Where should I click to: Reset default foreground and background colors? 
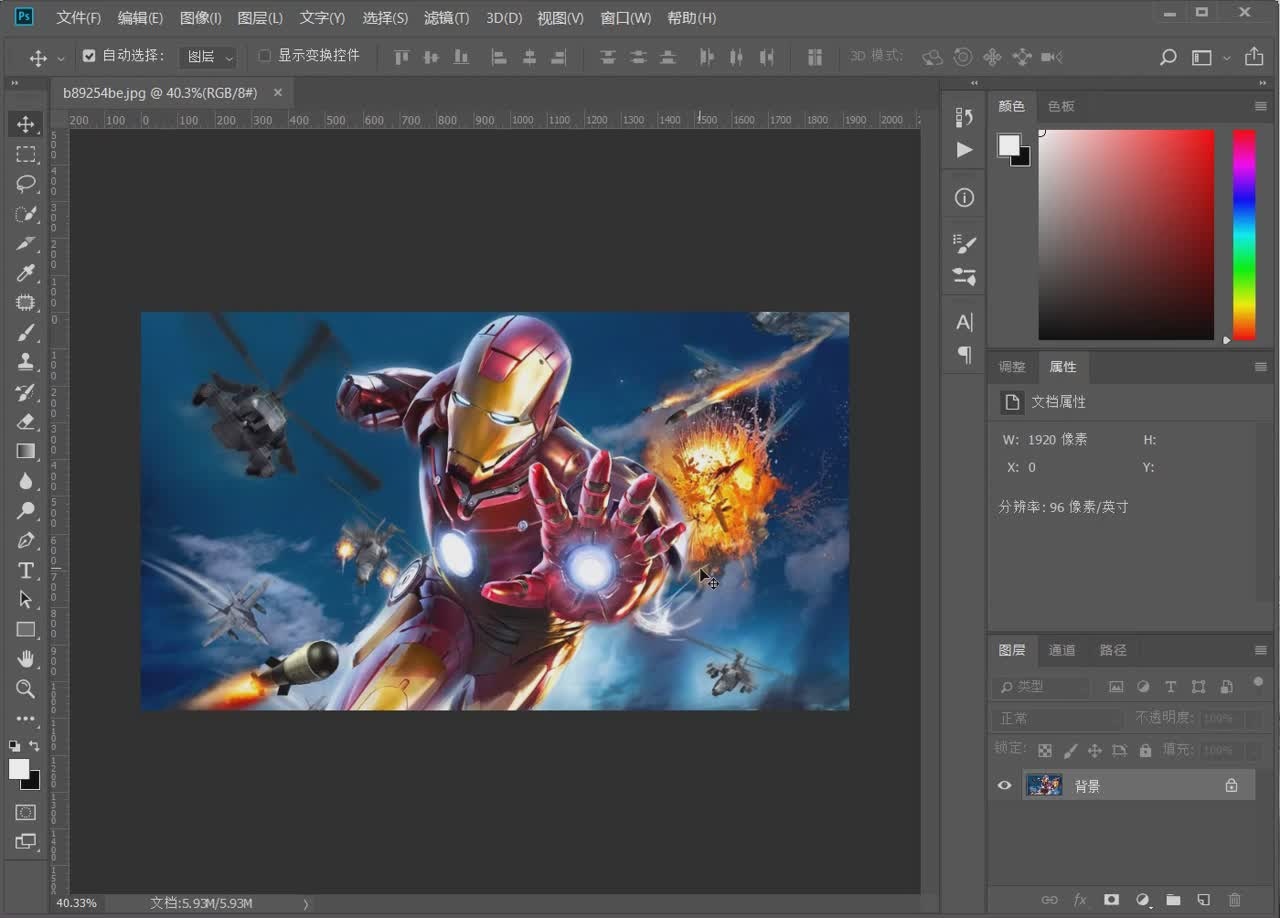coord(14,746)
